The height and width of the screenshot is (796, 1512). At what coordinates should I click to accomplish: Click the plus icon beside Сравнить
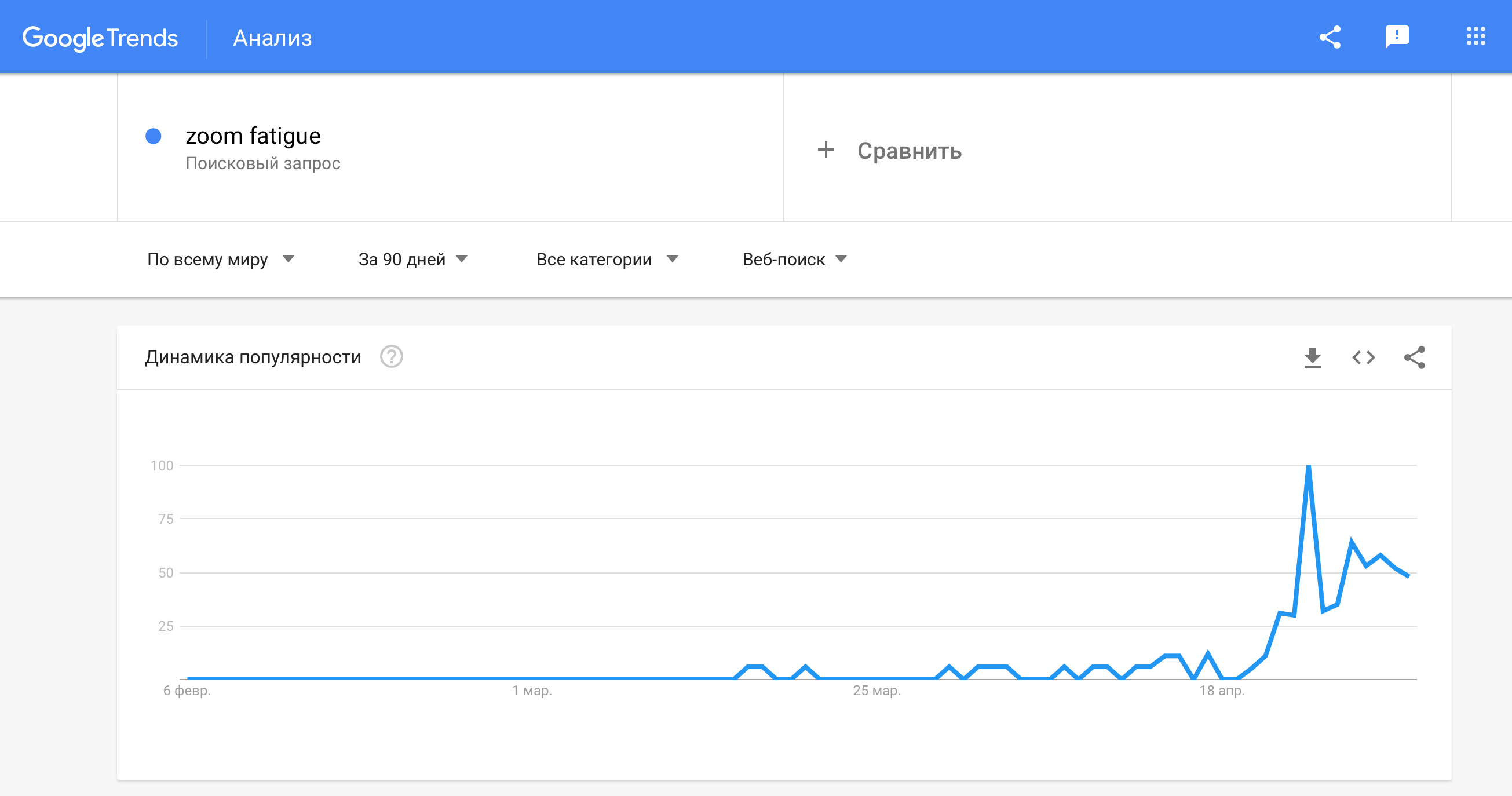(826, 150)
